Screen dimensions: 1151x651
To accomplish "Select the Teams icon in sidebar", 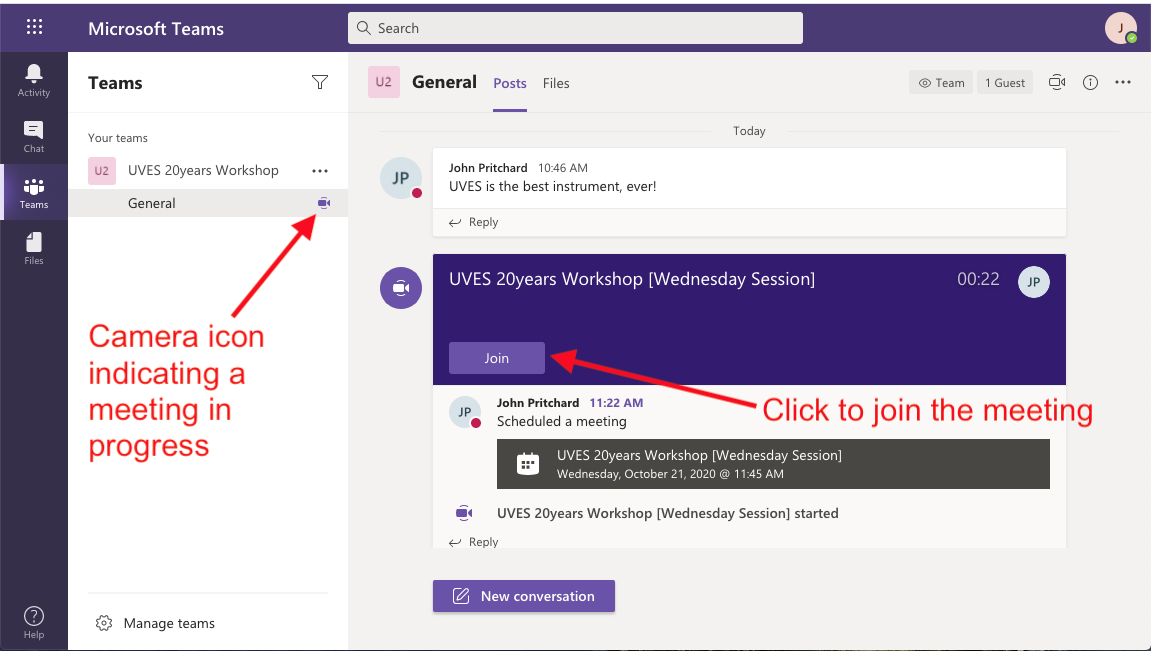I will tap(34, 193).
